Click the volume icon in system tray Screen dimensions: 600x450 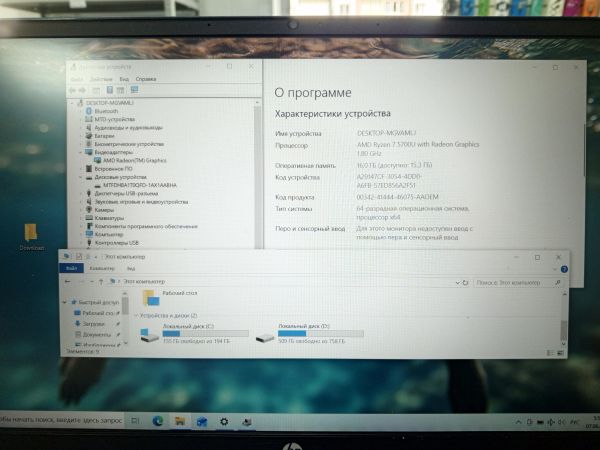(x=561, y=422)
